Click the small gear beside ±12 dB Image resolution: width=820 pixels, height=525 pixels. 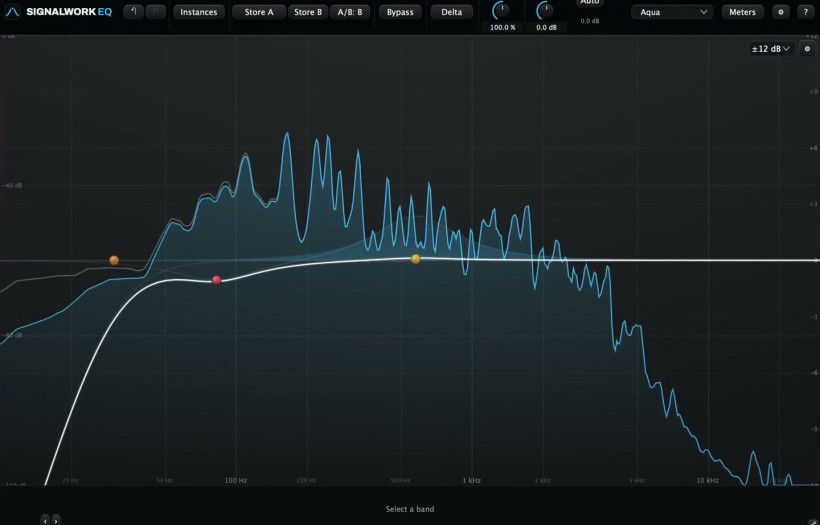point(807,49)
